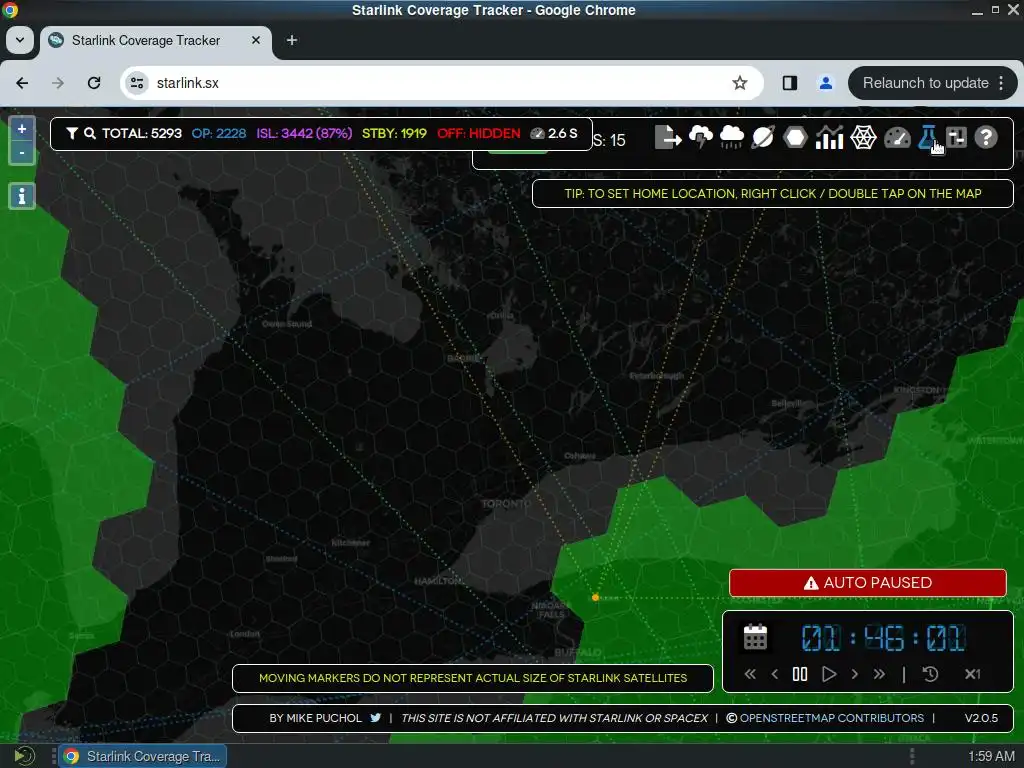Click the TORONTO label on the map
Image resolution: width=1024 pixels, height=768 pixels.
pos(505,504)
